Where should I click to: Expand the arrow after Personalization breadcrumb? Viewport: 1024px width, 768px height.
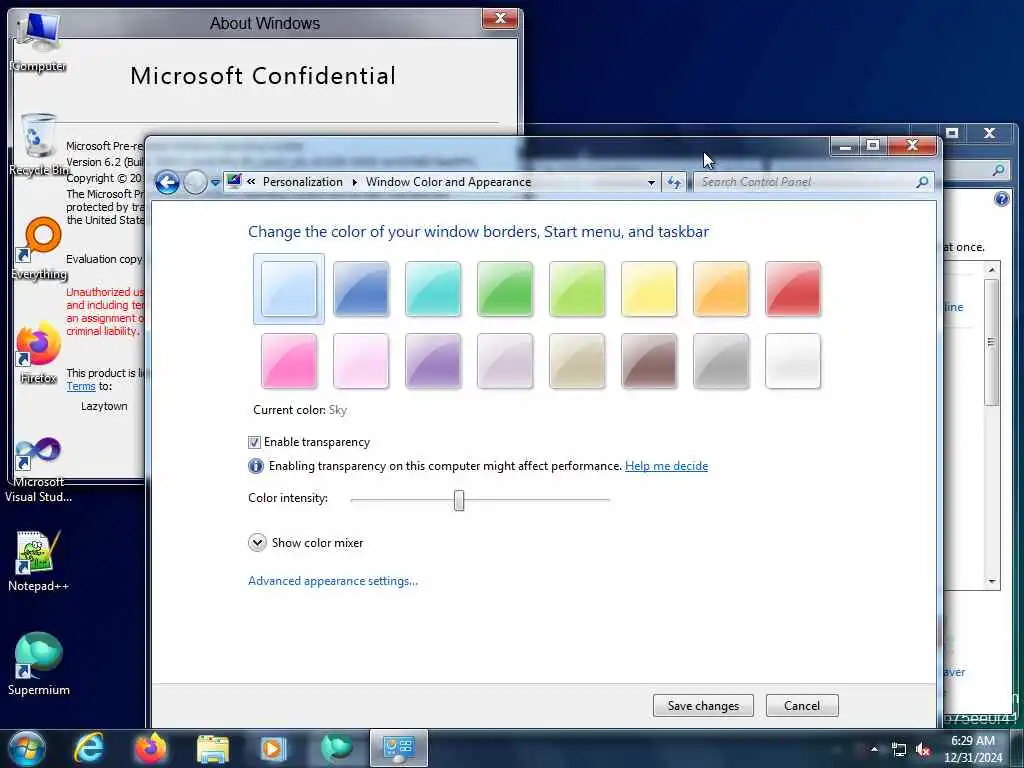[x=354, y=182]
